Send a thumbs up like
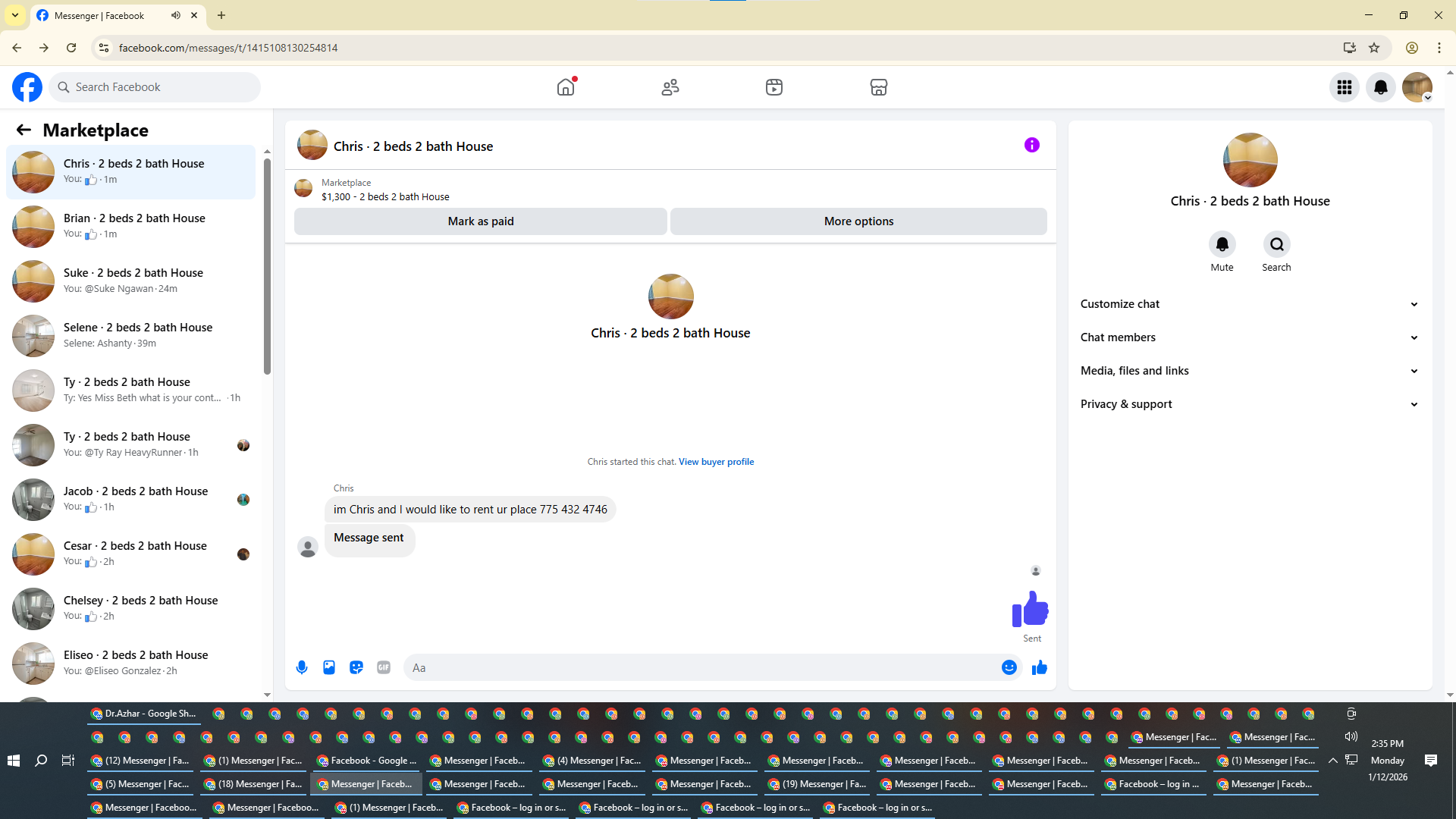This screenshot has height=819, width=1456. click(x=1039, y=667)
